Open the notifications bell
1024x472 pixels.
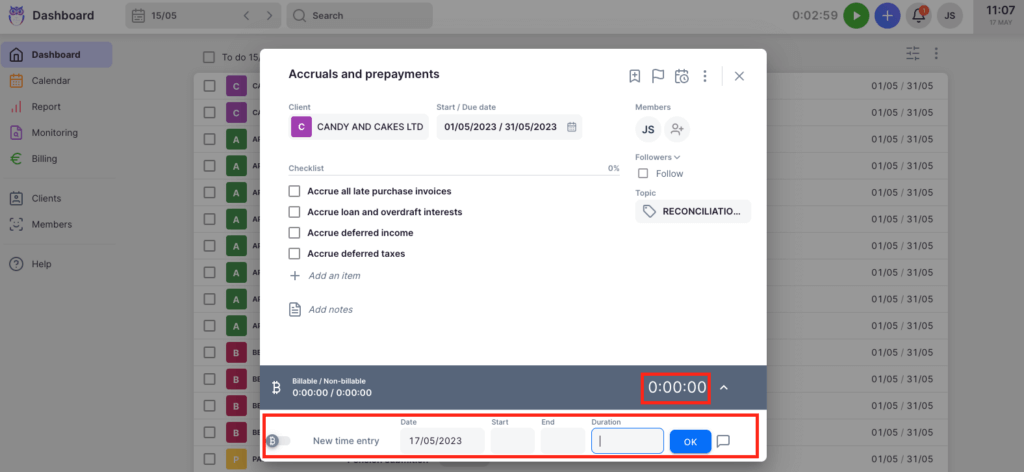coord(917,16)
